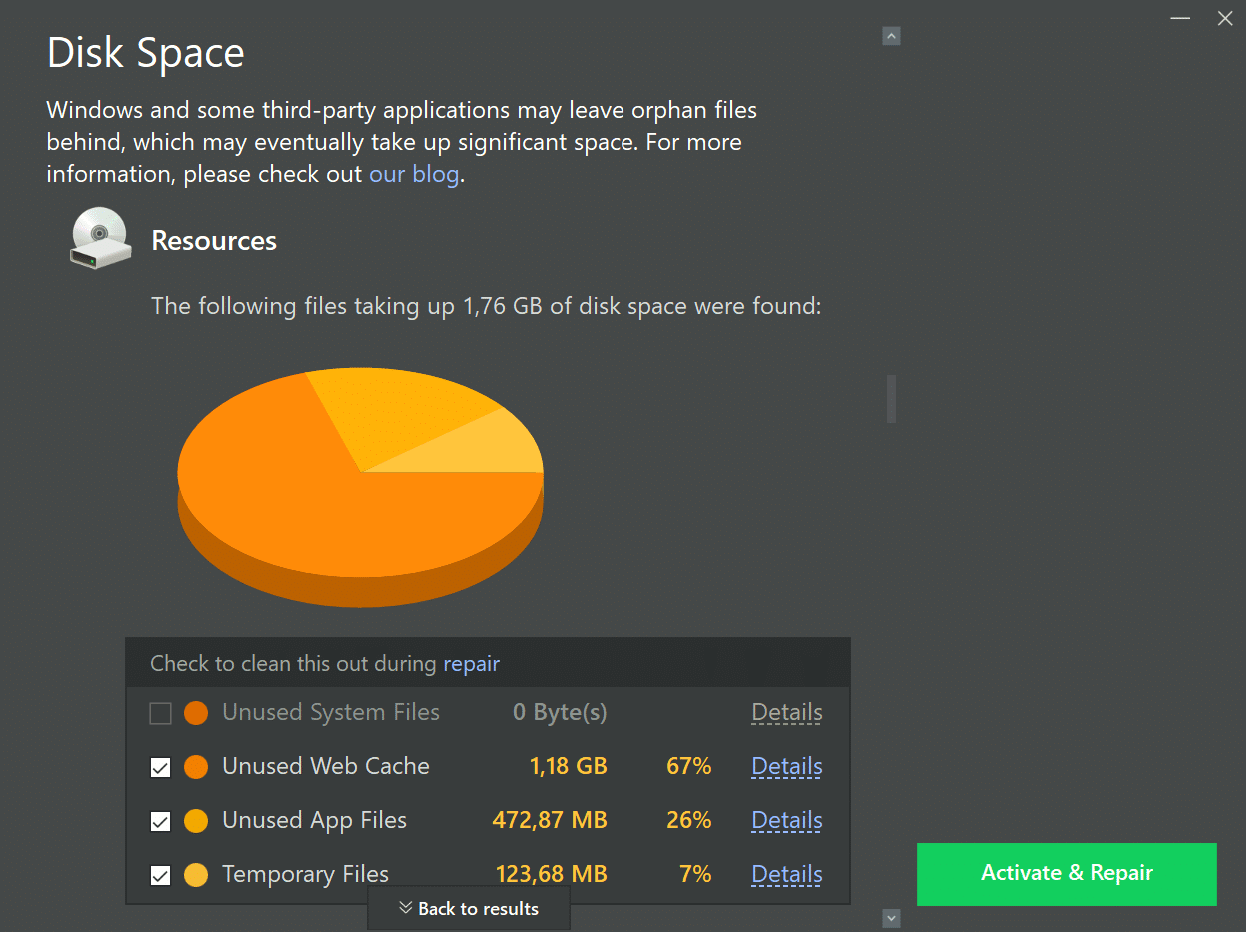Viewport: 1246px width, 932px height.
Task: Click the Unused System Files color dot
Action: pyautogui.click(x=196, y=713)
